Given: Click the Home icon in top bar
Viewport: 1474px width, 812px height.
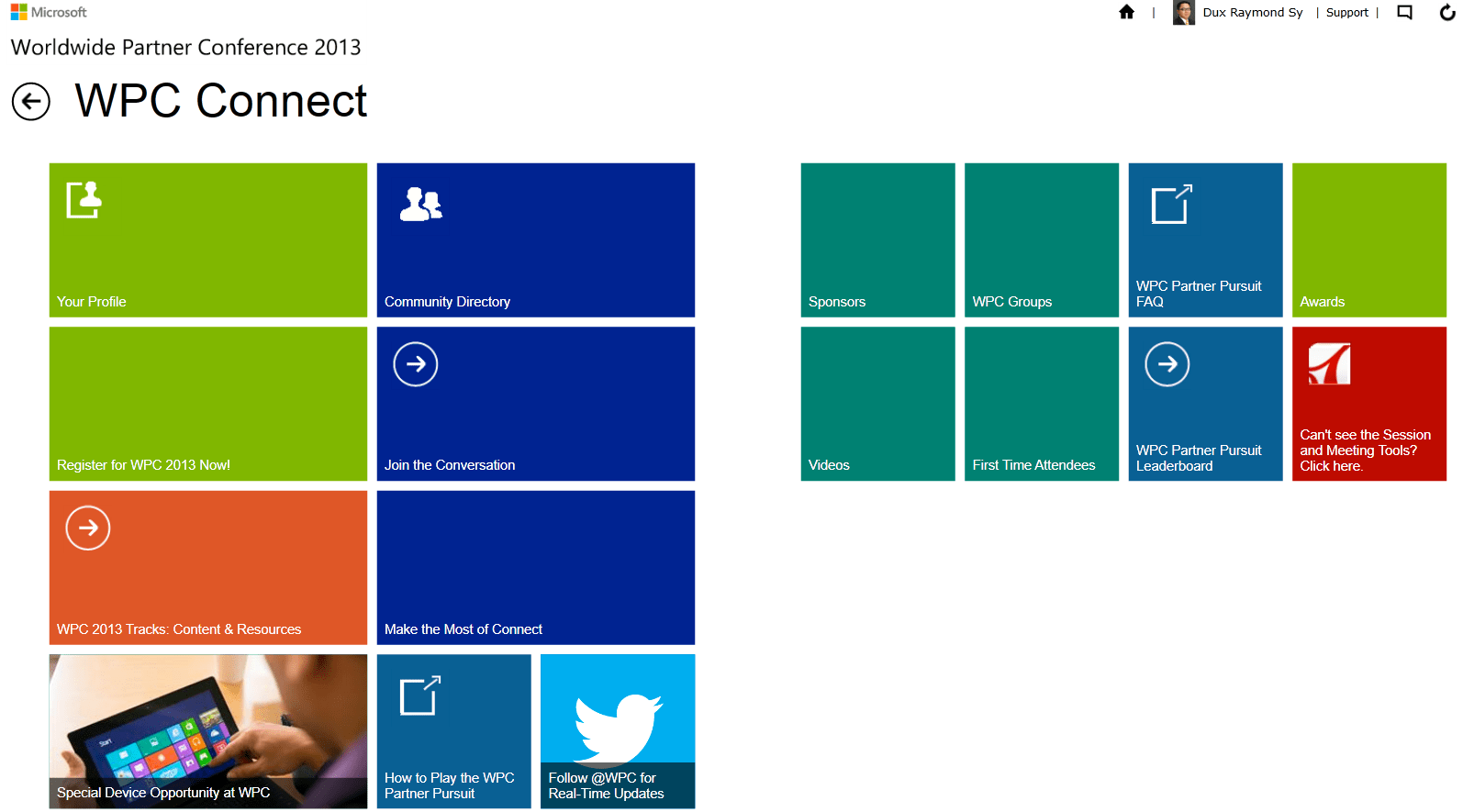Looking at the screenshot, I should (x=1126, y=12).
